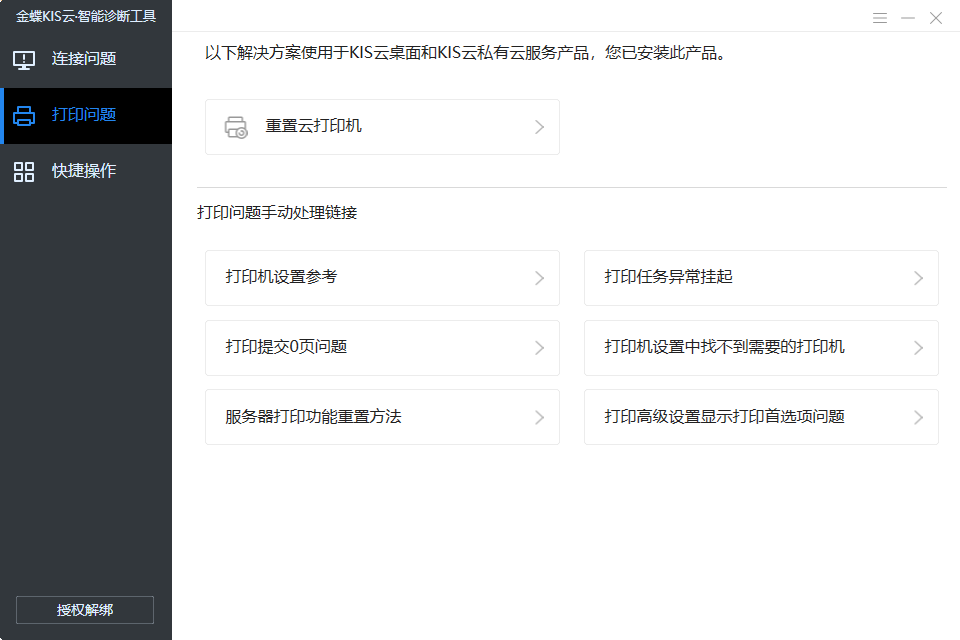
Task: Open 打印机设置中找不到需要的打印机 link
Action: pos(761,347)
